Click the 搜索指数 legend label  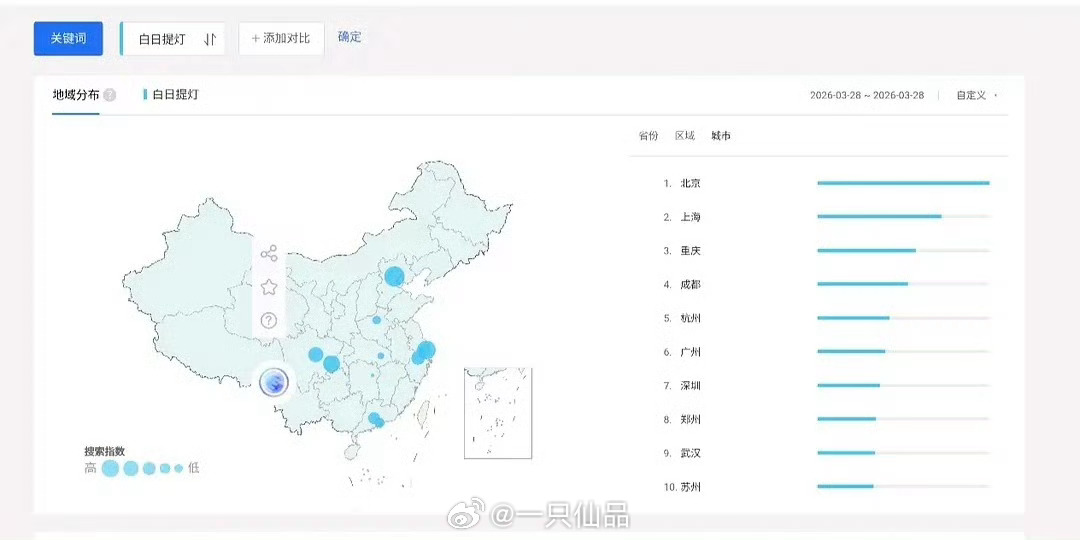click(105, 452)
